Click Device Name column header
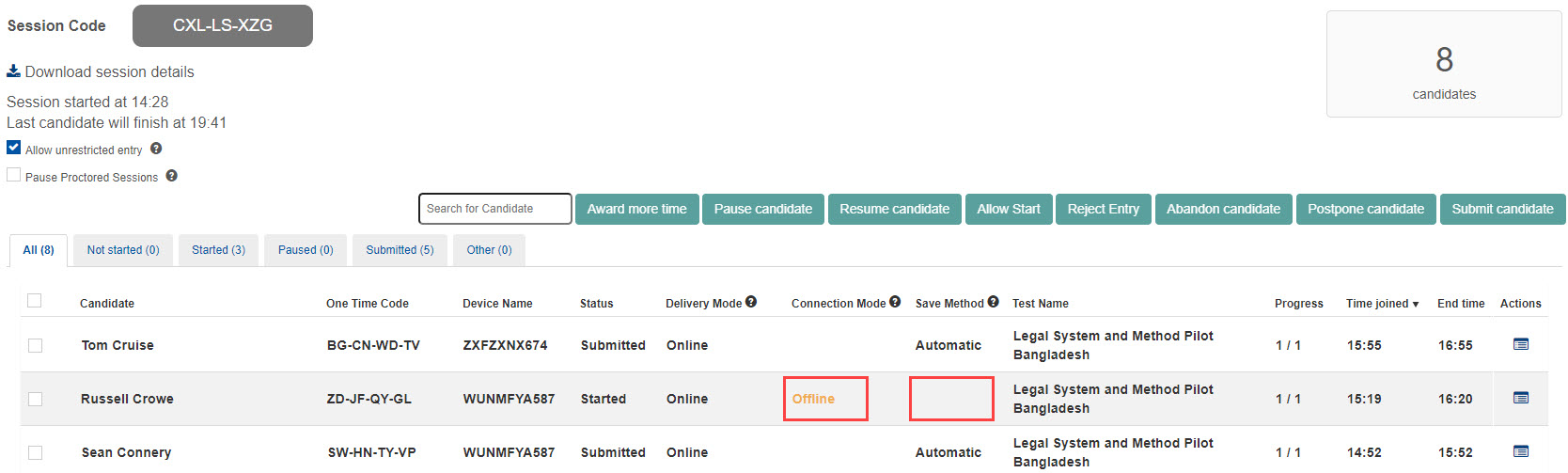 (x=497, y=304)
